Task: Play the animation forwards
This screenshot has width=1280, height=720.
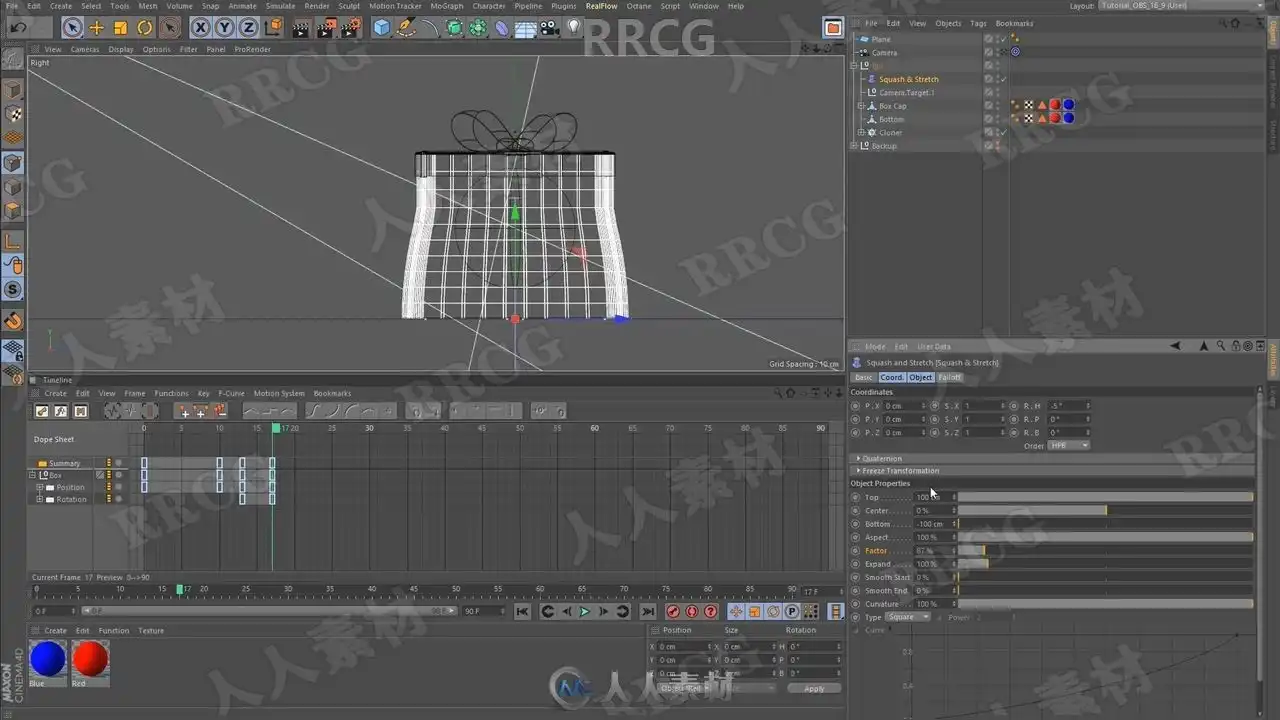Action: point(585,612)
